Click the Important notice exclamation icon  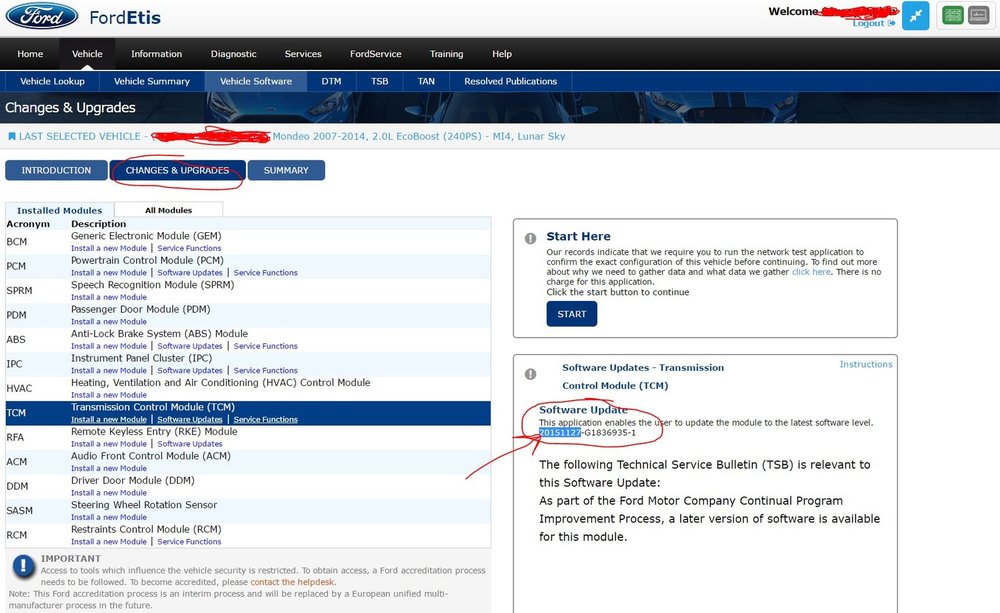click(x=24, y=566)
